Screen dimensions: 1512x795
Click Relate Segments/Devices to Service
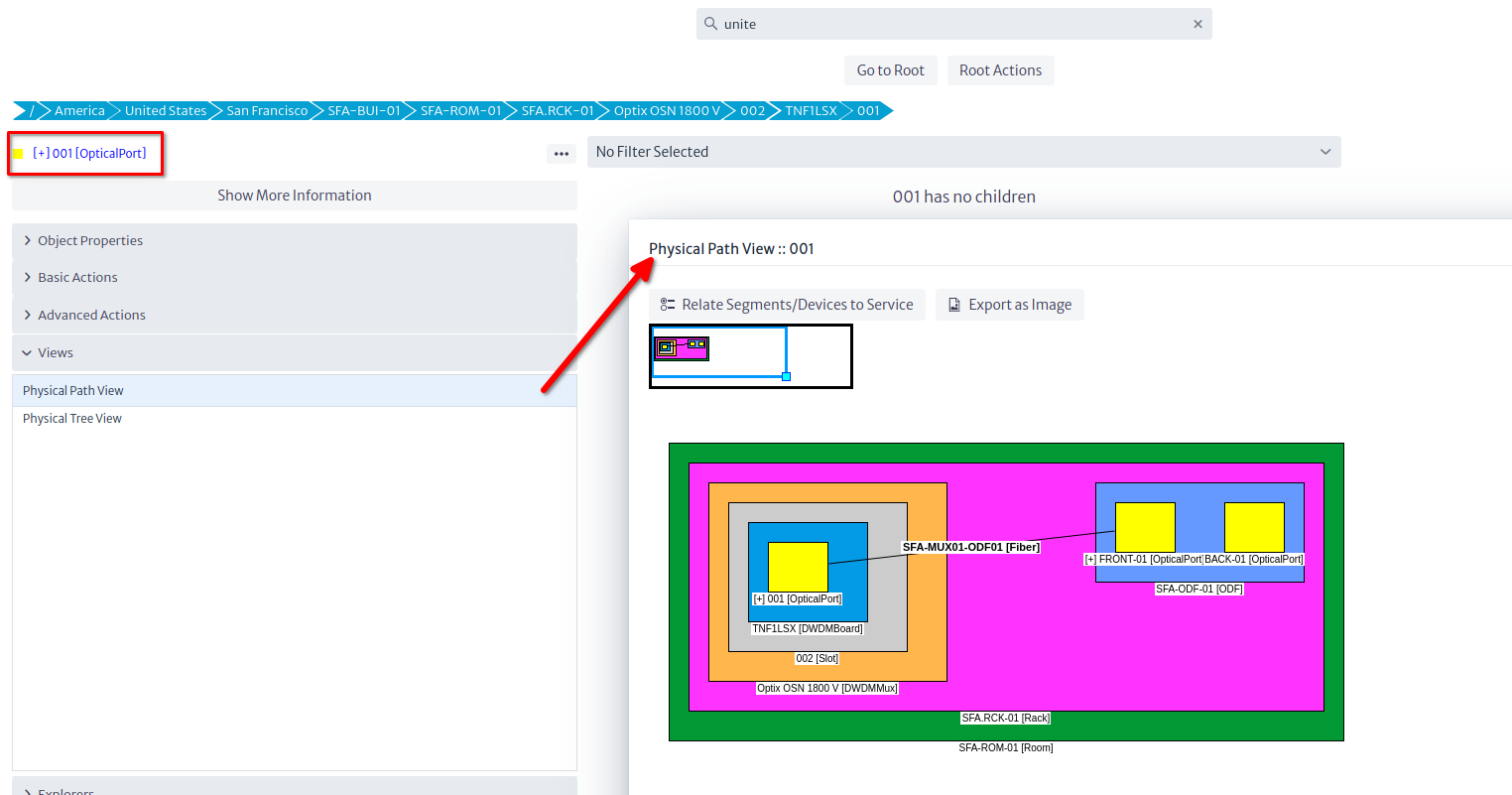coord(787,305)
